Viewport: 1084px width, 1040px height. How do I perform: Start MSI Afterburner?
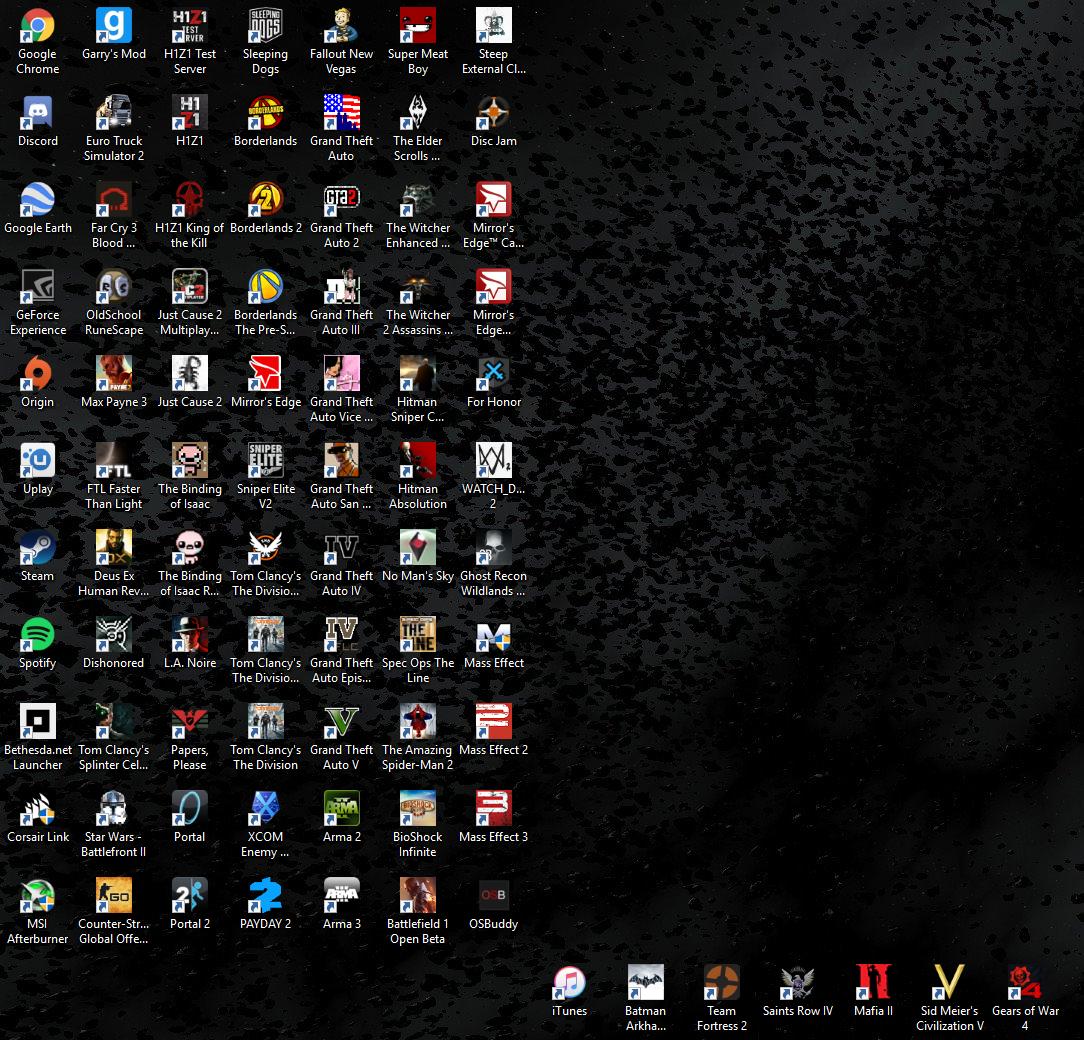pos(37,894)
